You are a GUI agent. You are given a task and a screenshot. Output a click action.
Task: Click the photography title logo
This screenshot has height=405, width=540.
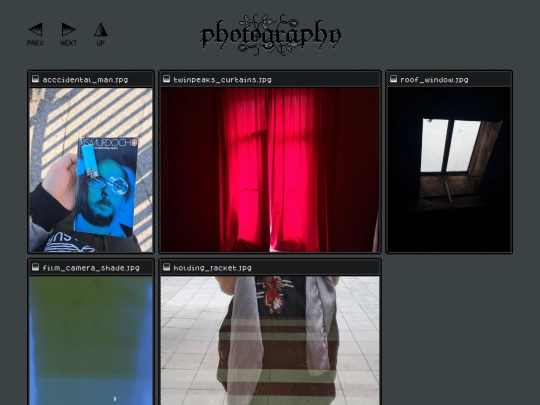(x=271, y=35)
